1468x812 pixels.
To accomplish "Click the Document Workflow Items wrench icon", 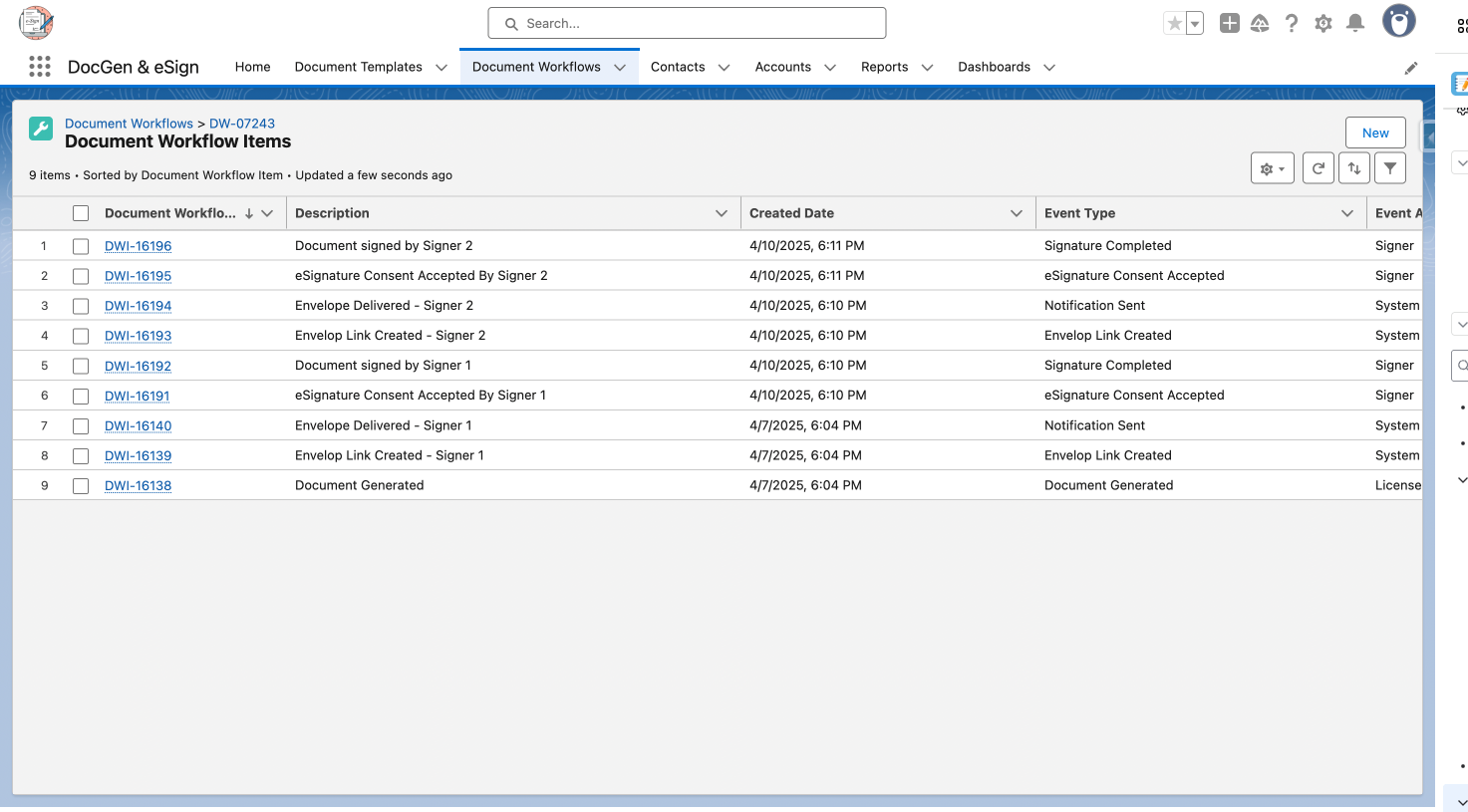I will [x=41, y=129].
